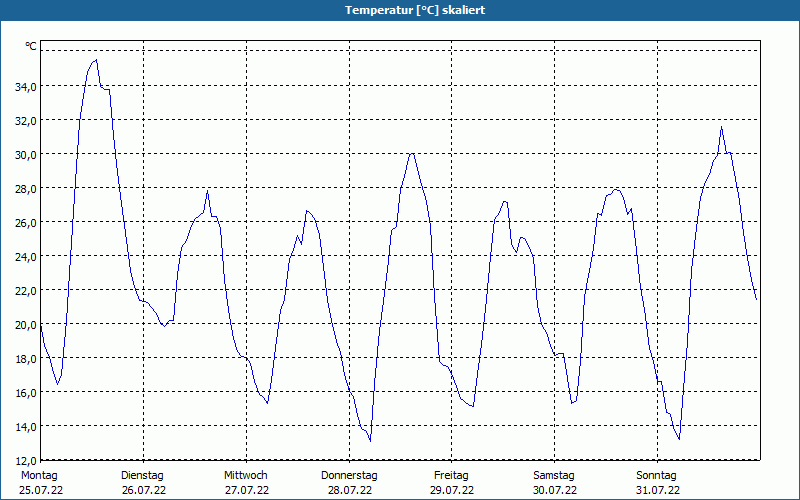The height and width of the screenshot is (500, 800).
Task: Click the Dienstag day label
Action: (142, 476)
